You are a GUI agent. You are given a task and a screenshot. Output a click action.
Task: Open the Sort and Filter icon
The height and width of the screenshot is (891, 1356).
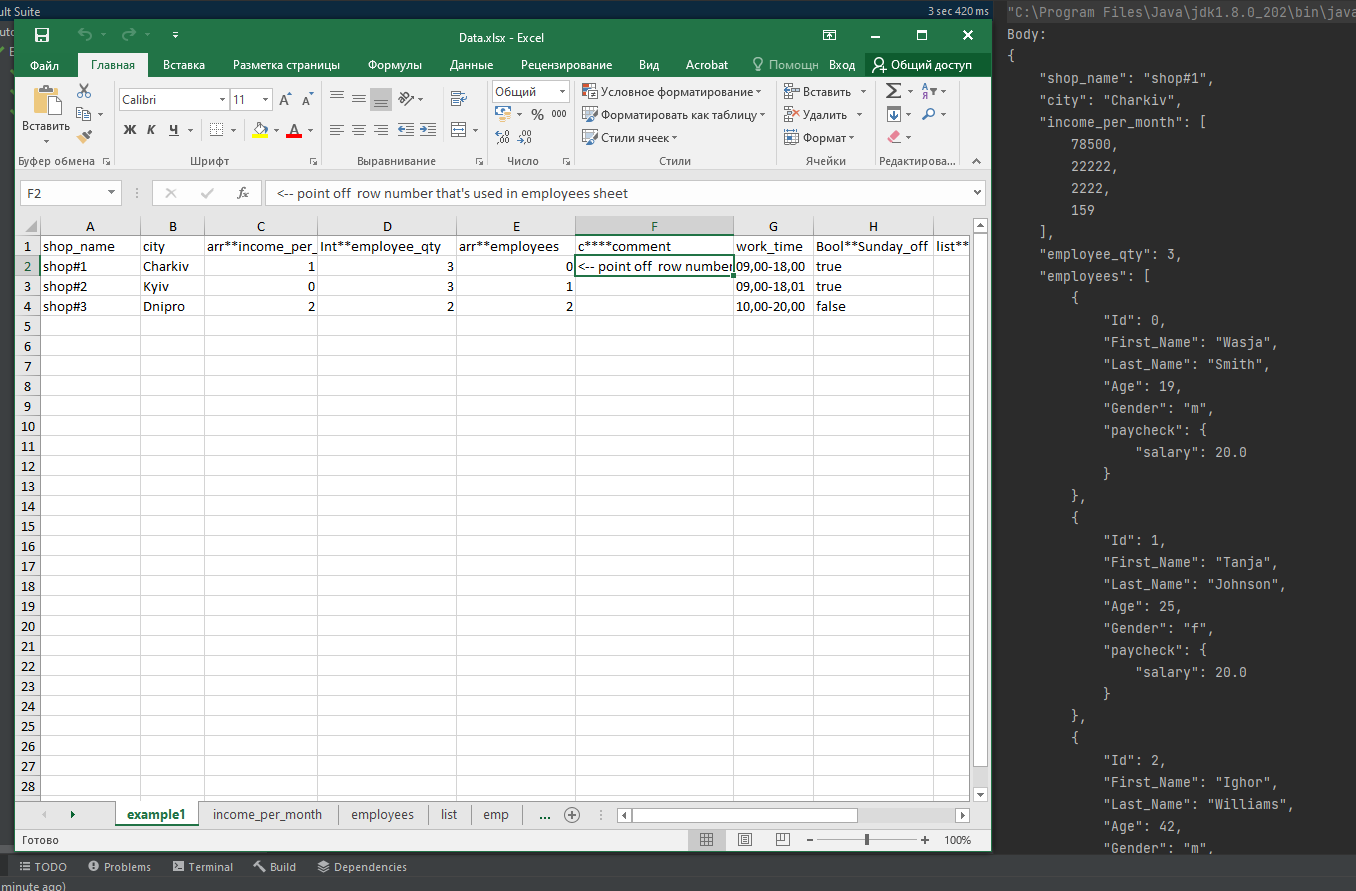(x=930, y=91)
